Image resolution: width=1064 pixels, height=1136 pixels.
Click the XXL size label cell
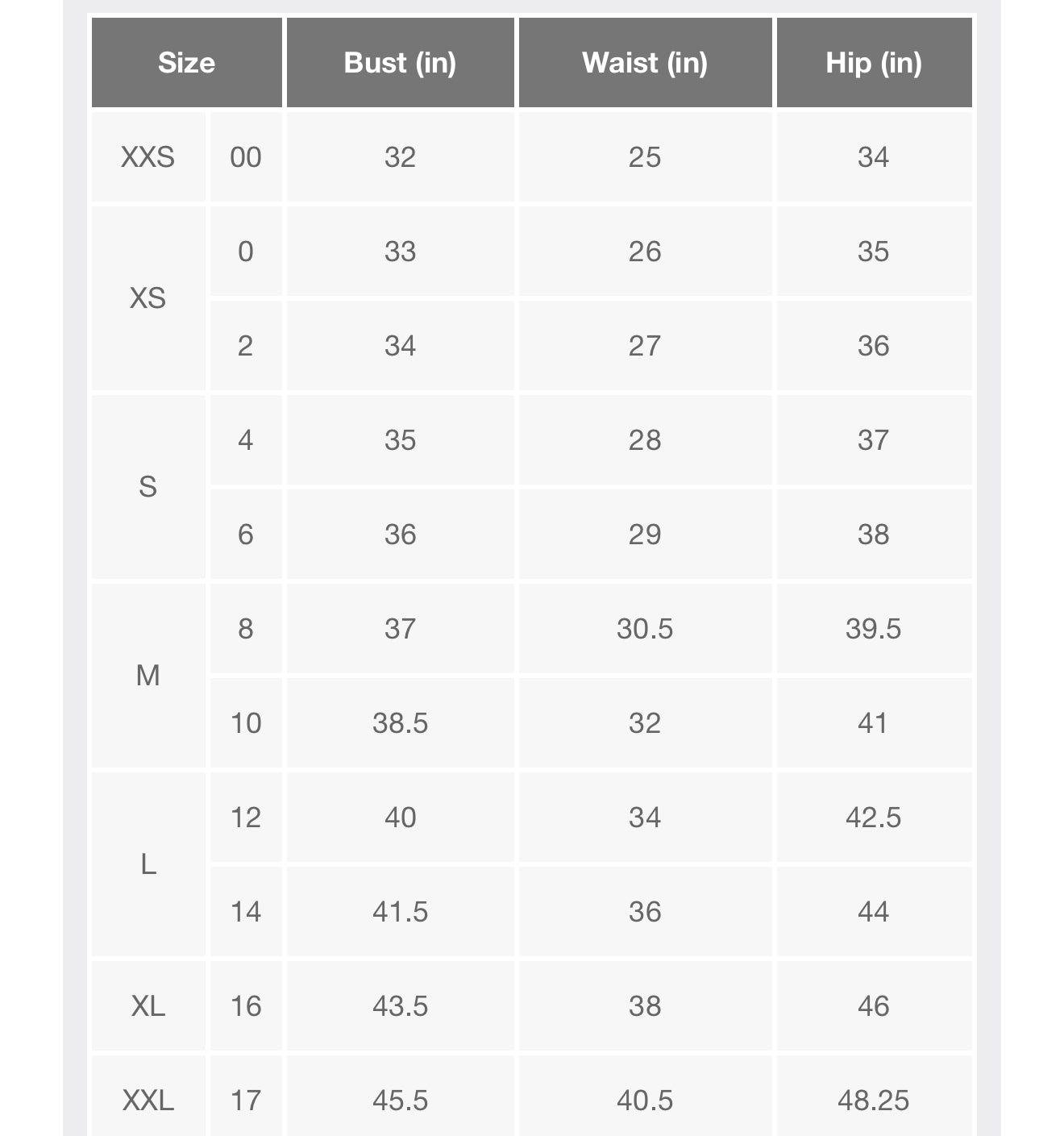pos(148,1100)
